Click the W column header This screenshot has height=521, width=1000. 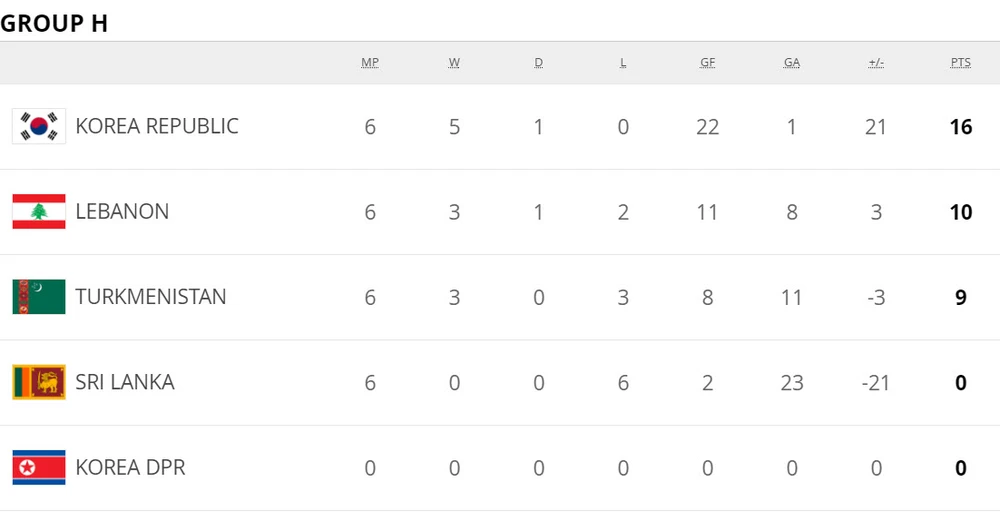[x=454, y=63]
